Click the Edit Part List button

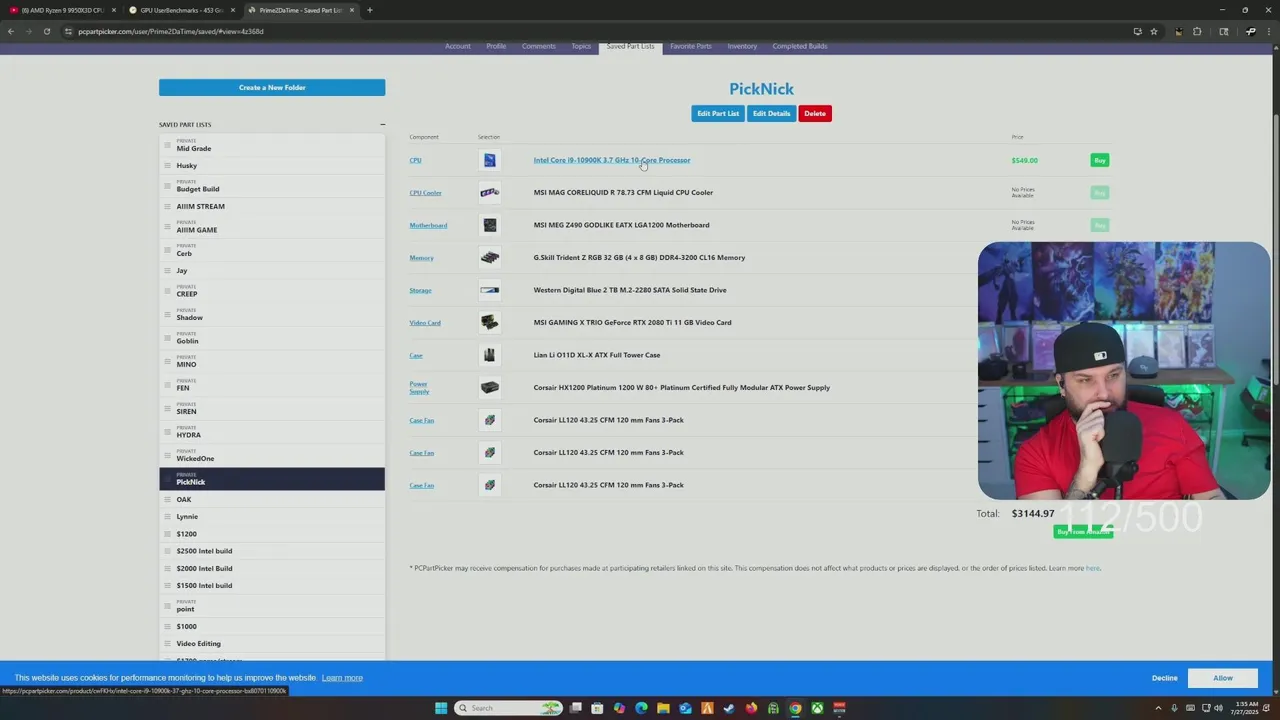coord(718,113)
